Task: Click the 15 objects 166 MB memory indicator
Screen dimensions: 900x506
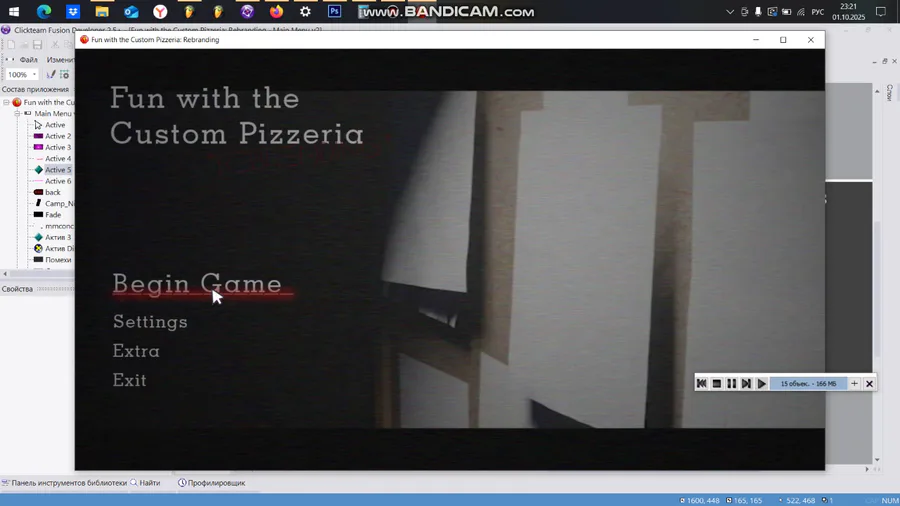Action: tap(808, 383)
